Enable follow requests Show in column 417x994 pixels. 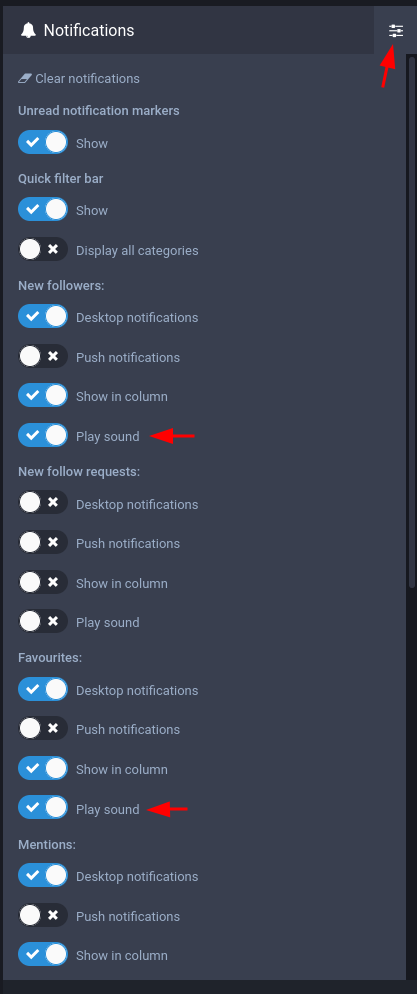click(x=43, y=583)
